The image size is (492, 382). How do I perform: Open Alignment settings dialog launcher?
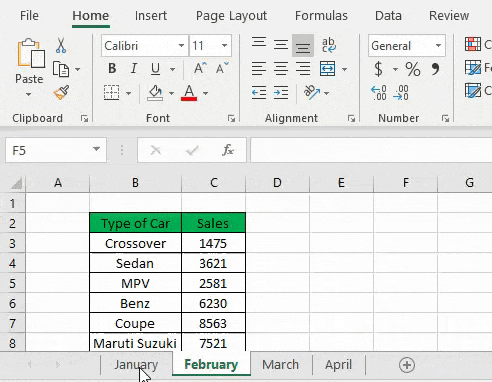click(x=351, y=118)
